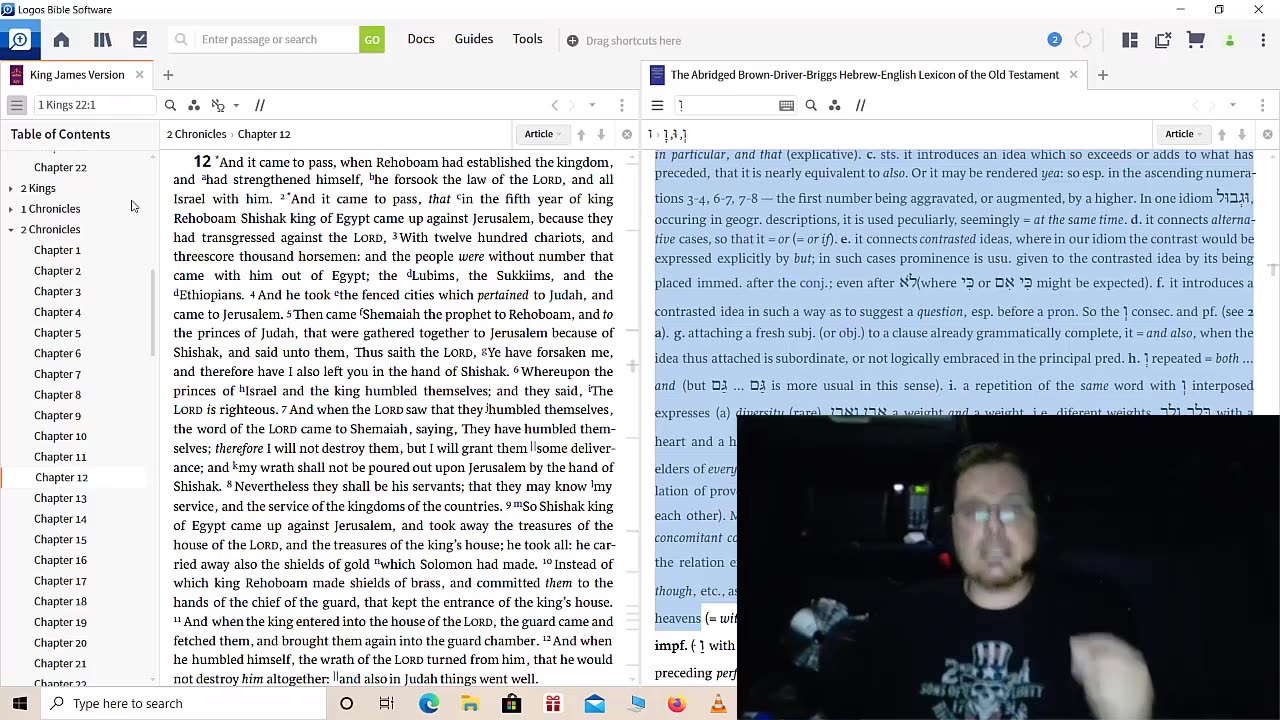Screen dimensions: 1280x720
Task: Open the KJV history dropdown arrow
Action: (592, 105)
